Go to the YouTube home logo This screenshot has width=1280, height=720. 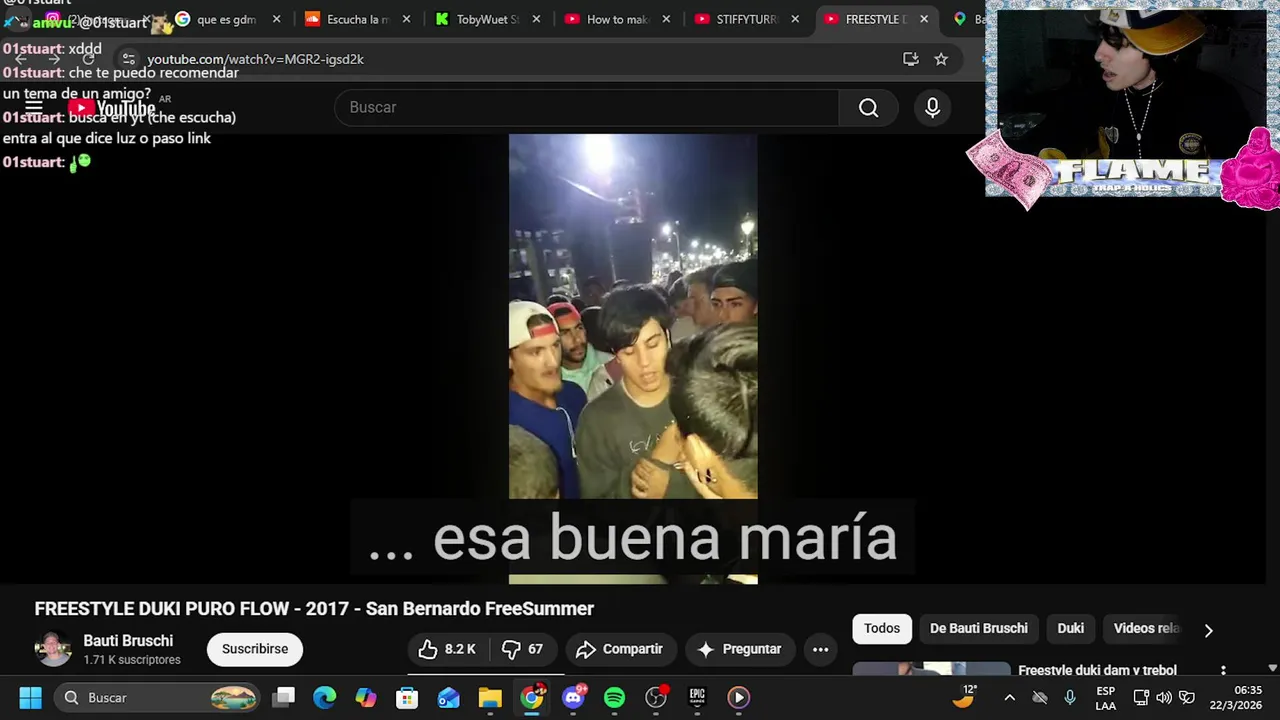pyautogui.click(x=112, y=109)
